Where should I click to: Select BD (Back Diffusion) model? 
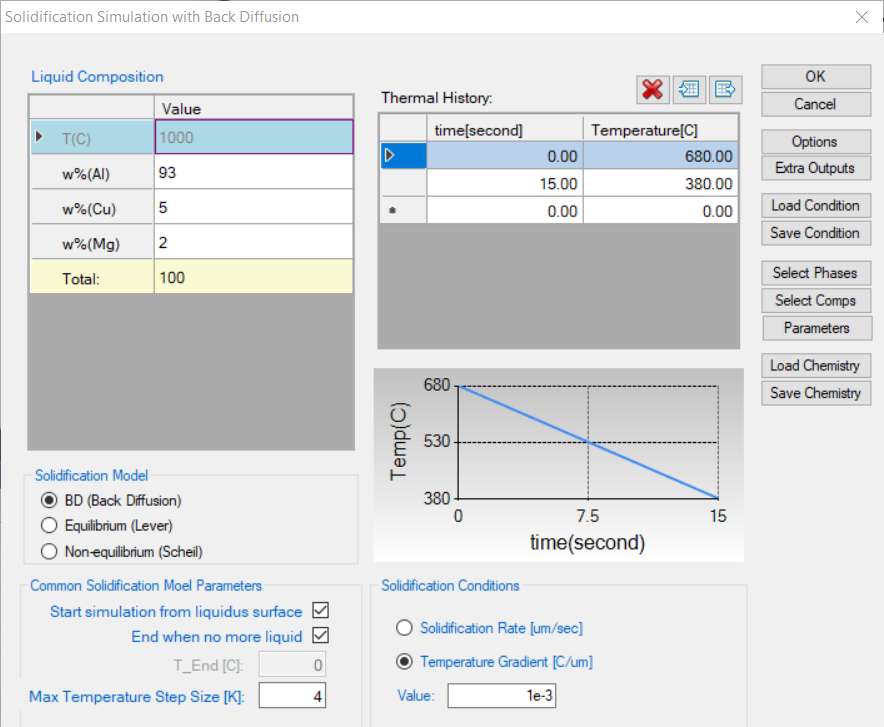pos(48,500)
